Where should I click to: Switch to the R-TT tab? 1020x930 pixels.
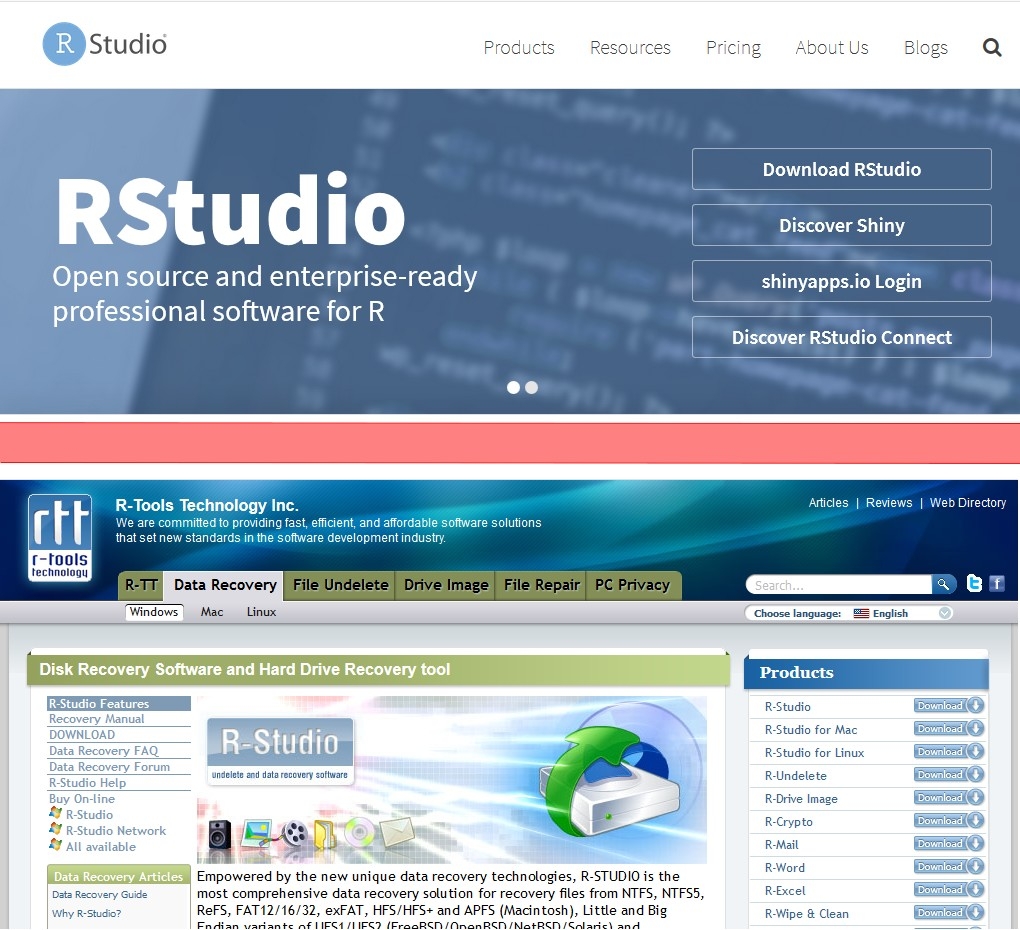[141, 585]
